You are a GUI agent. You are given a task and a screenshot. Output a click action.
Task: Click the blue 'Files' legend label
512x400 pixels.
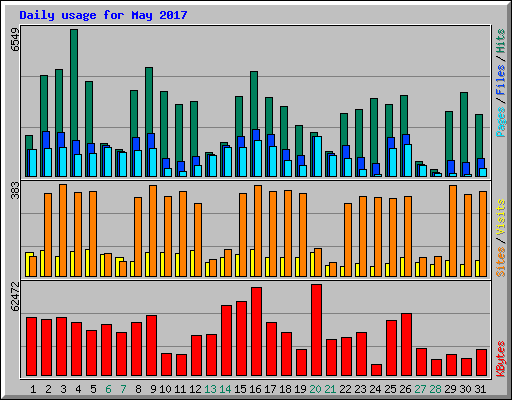point(501,80)
